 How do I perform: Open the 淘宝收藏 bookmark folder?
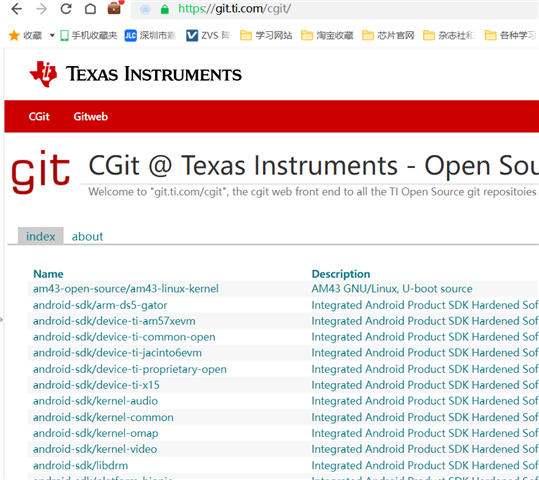pos(327,35)
